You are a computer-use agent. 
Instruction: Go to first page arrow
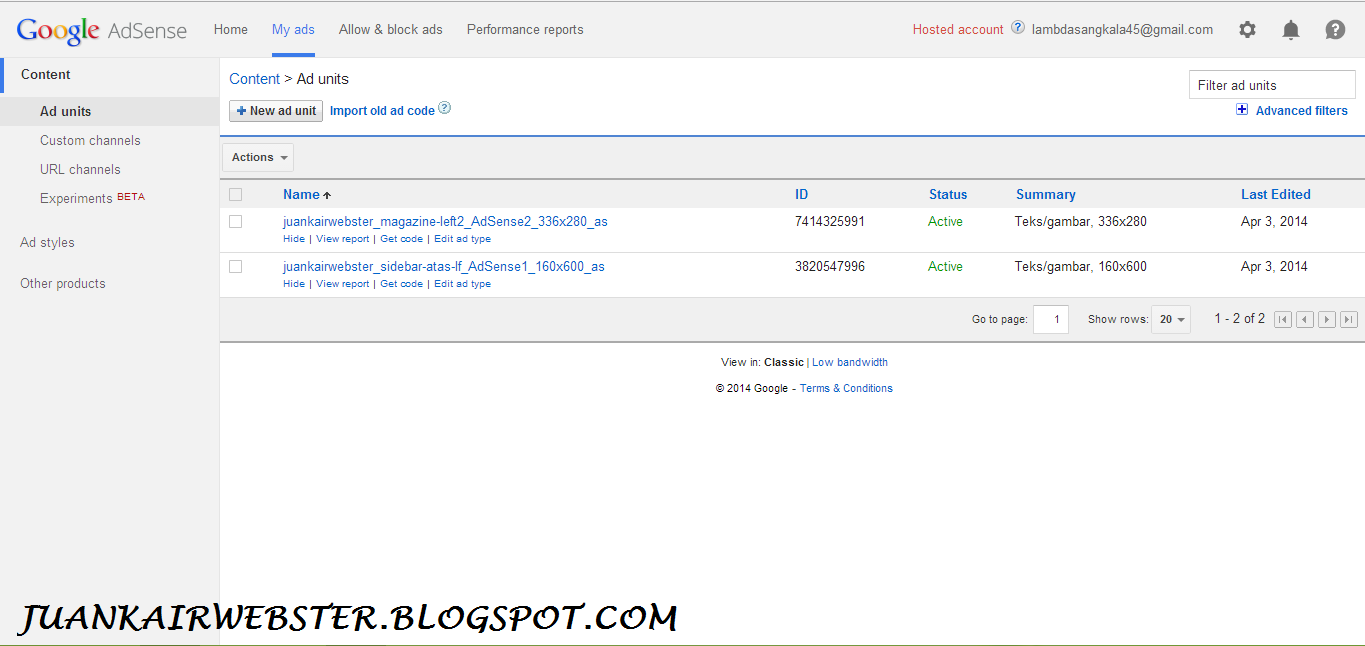pos(1283,320)
